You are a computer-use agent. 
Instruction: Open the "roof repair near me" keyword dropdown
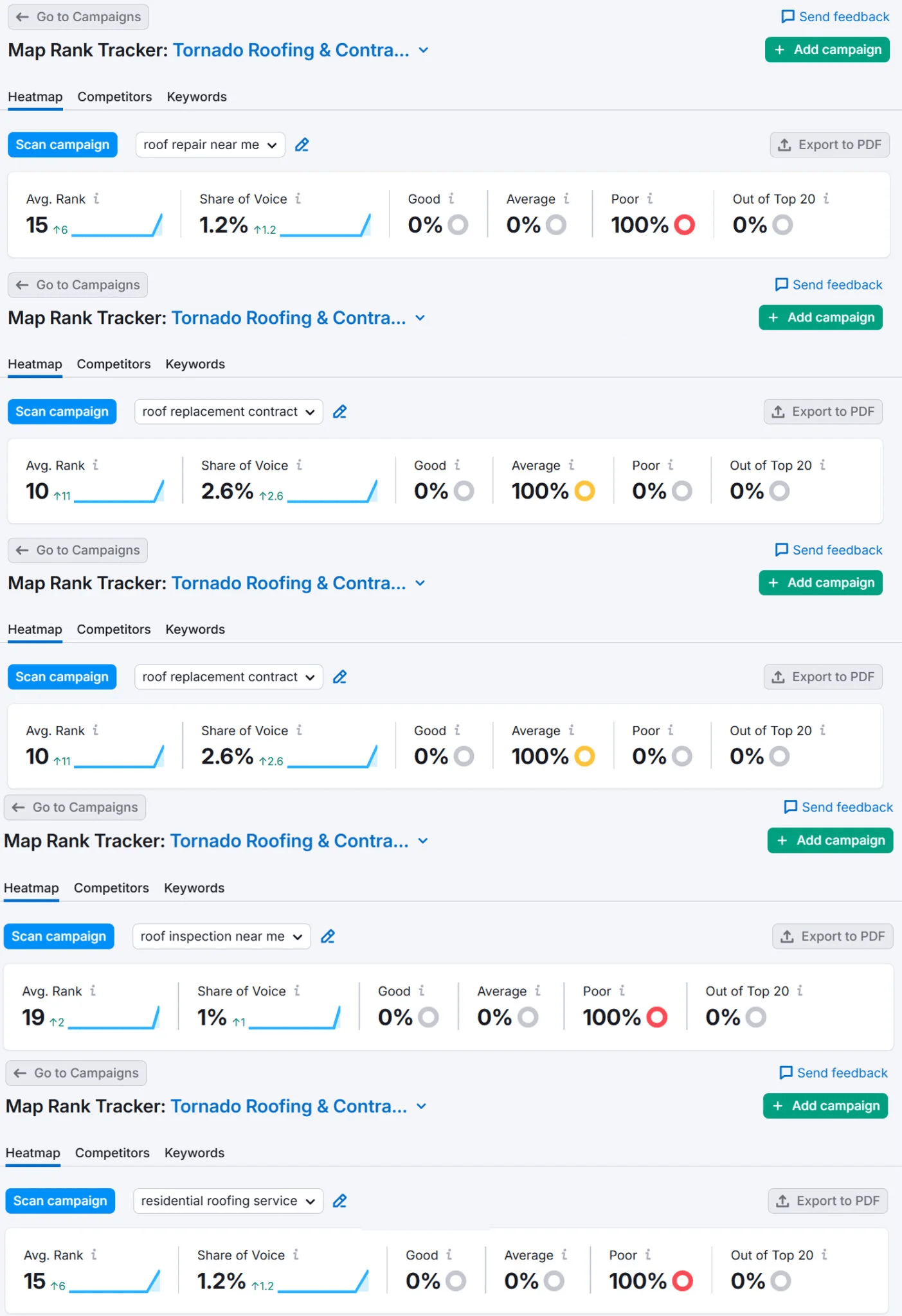(x=210, y=145)
